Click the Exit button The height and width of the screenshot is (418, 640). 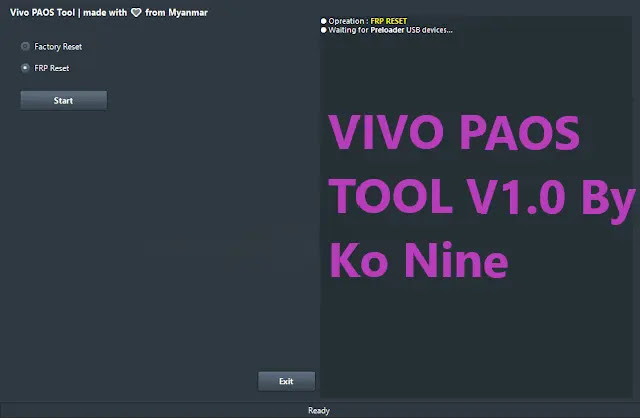[287, 381]
